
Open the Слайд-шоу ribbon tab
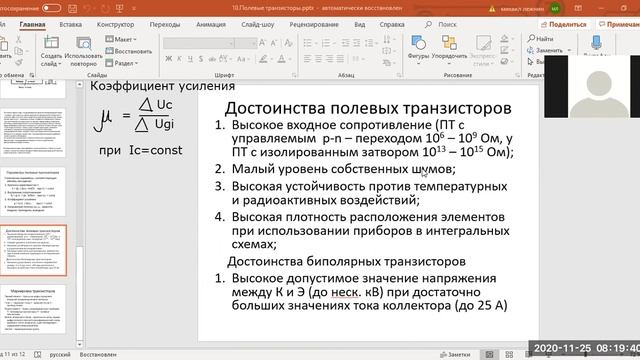pyautogui.click(x=258, y=24)
